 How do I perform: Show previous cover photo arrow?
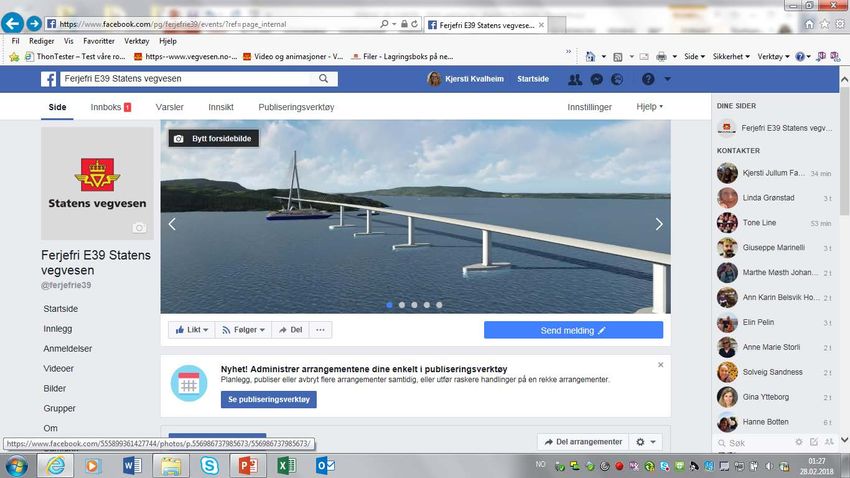click(x=172, y=224)
